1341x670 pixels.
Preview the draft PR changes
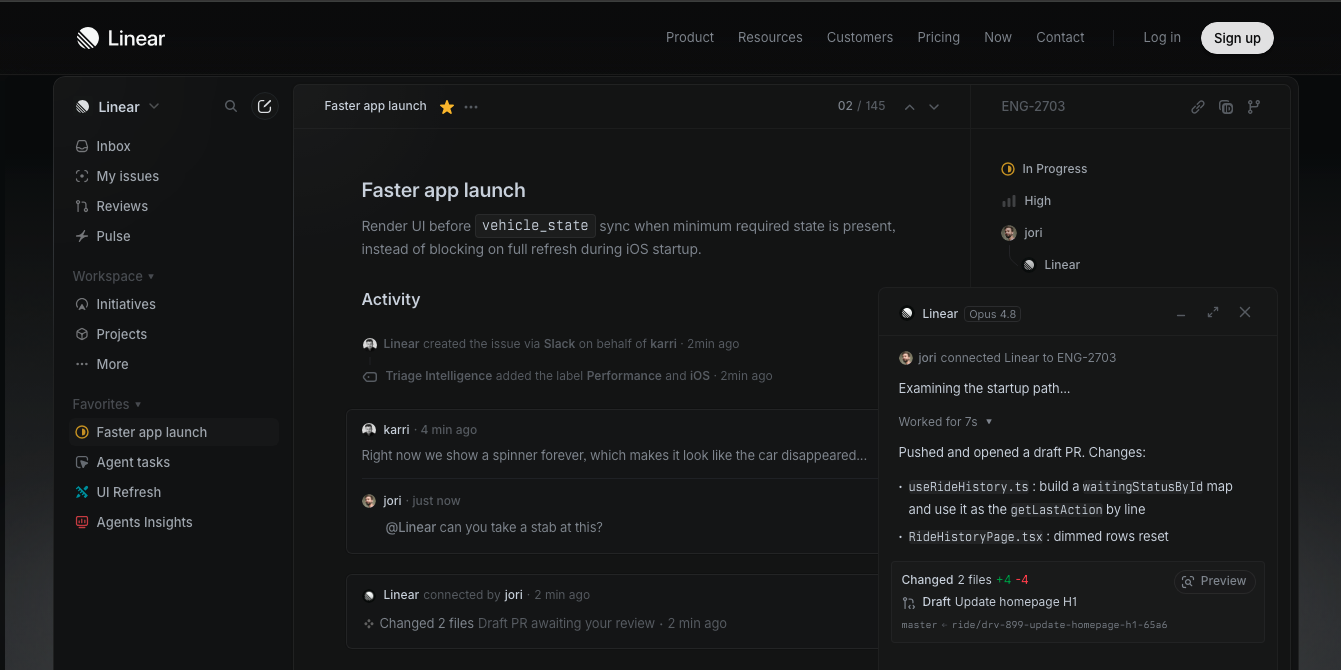point(1214,581)
